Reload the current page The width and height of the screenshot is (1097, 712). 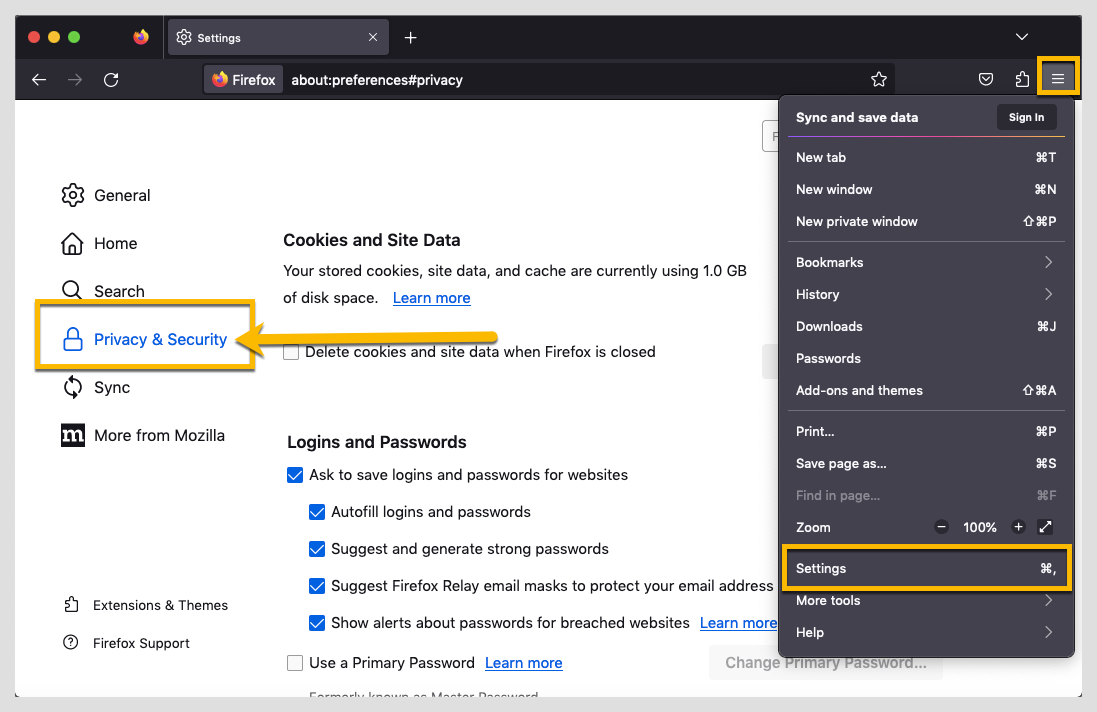pos(111,79)
